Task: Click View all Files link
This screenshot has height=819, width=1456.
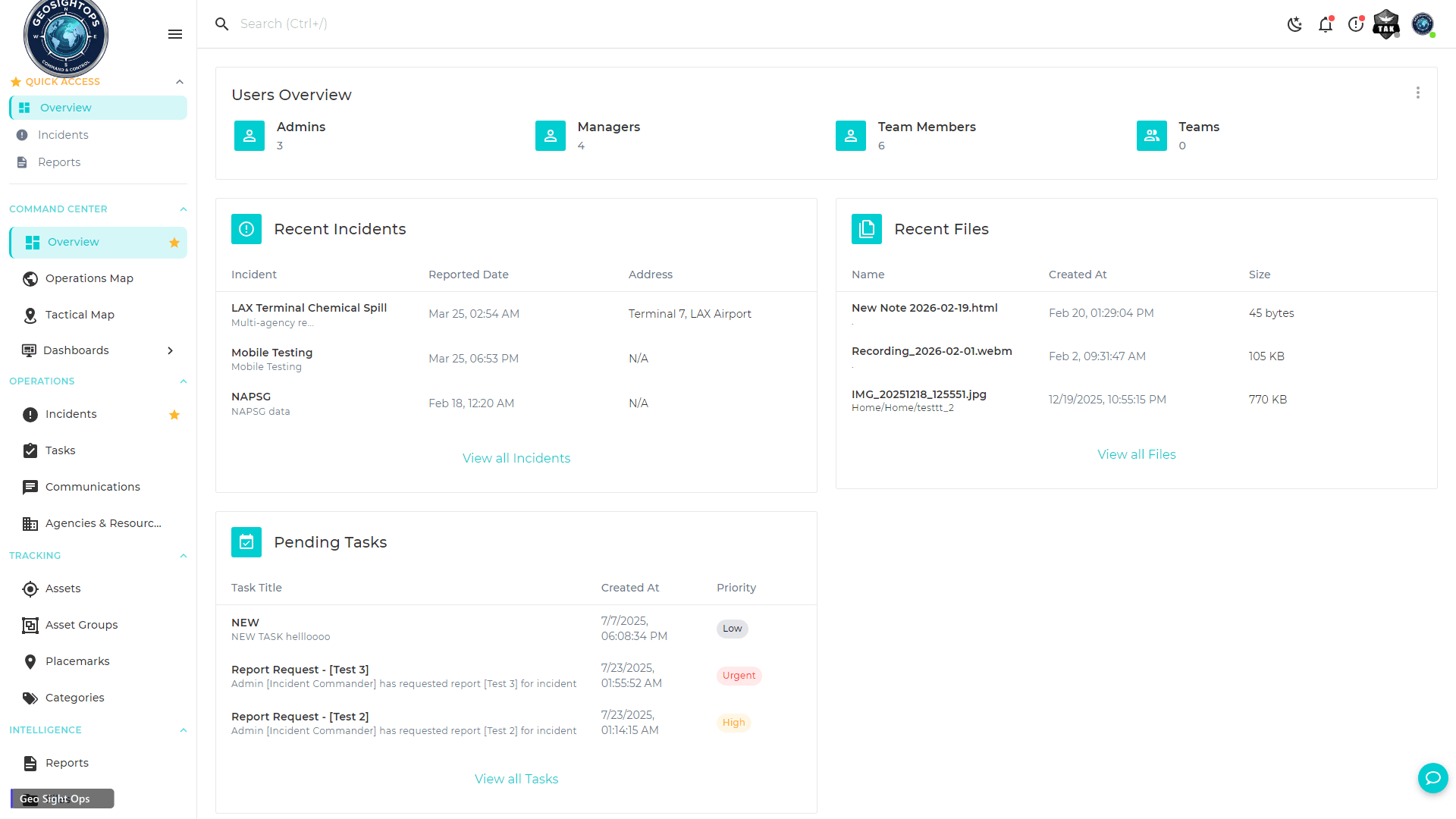Action: click(x=1136, y=454)
